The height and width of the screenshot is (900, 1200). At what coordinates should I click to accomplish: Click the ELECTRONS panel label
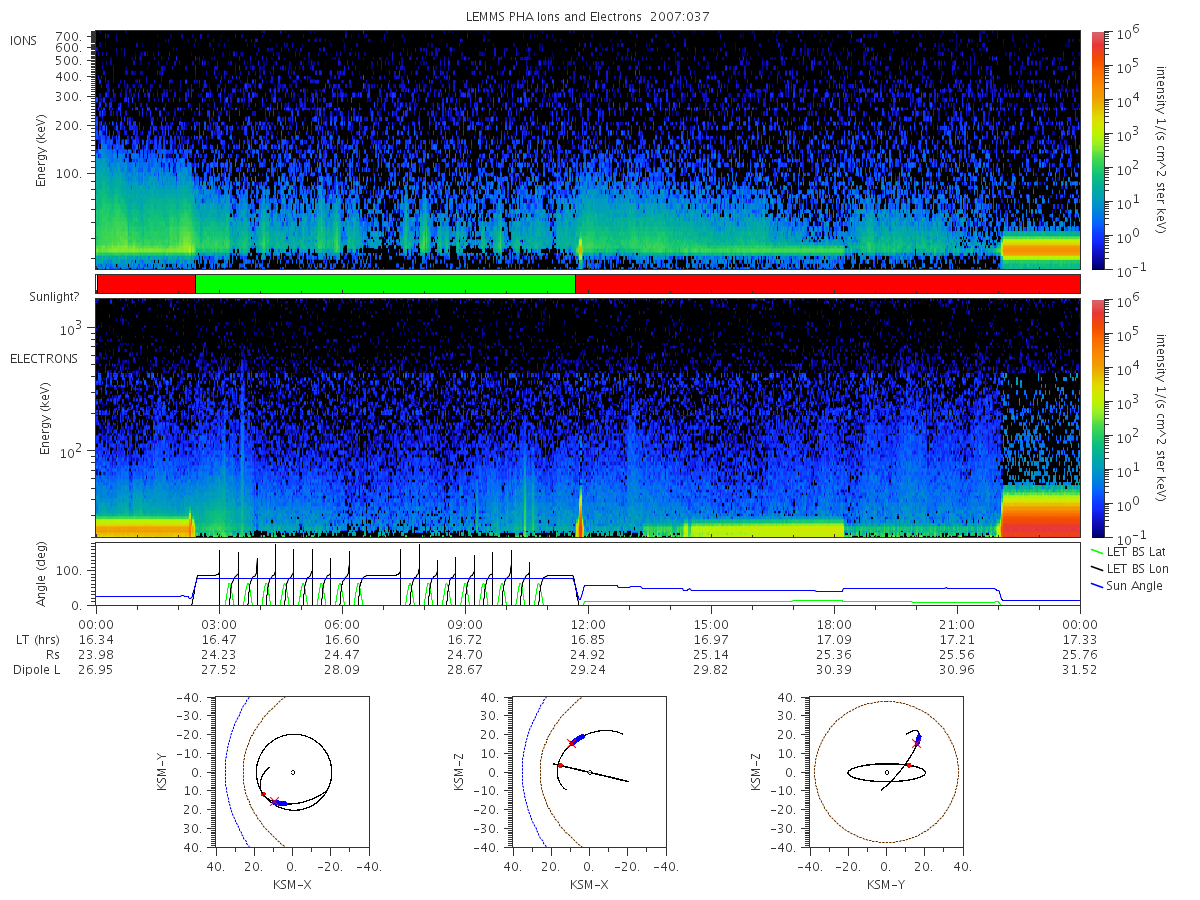(x=44, y=358)
